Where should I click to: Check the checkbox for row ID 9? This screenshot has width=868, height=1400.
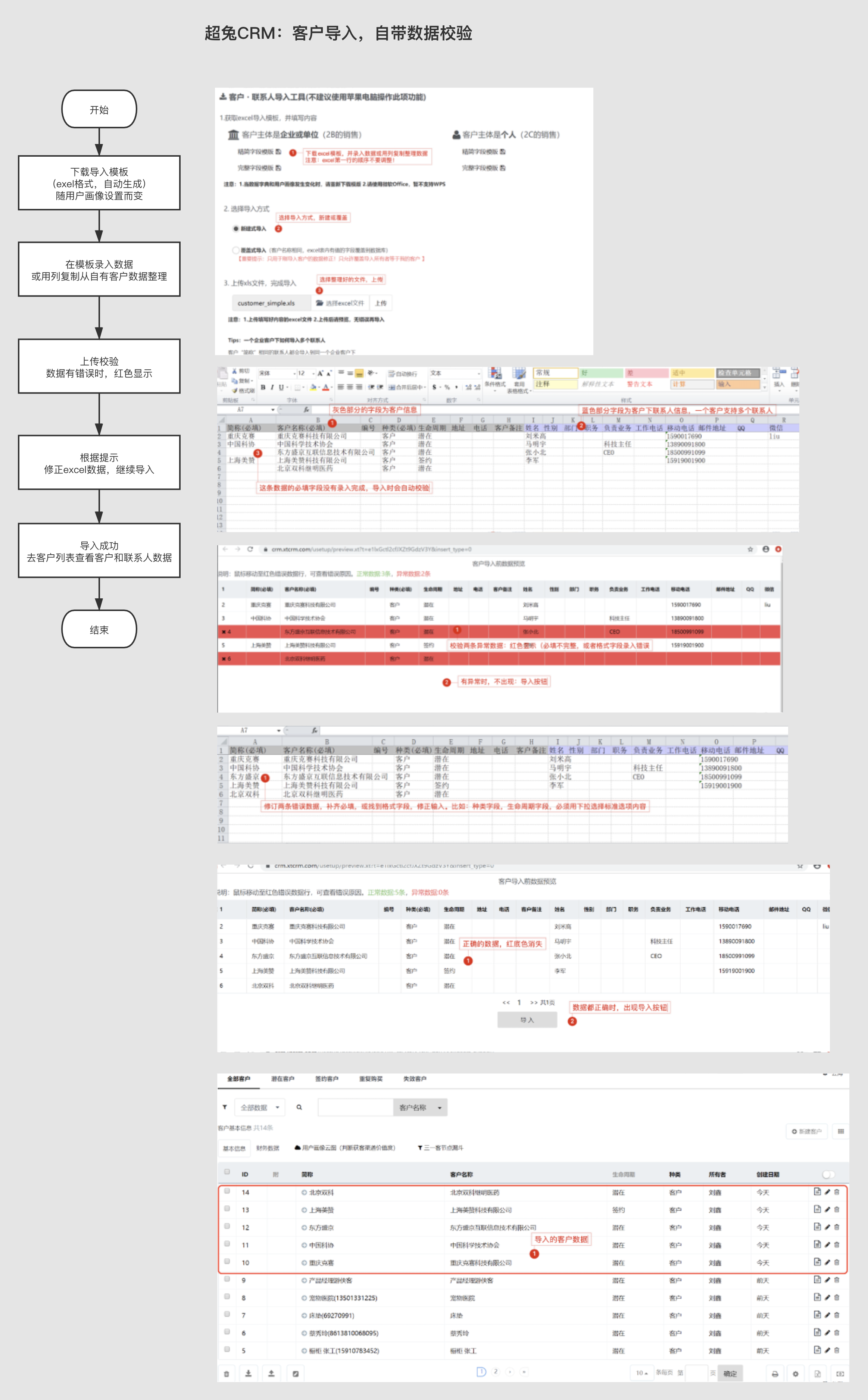pyautogui.click(x=227, y=1279)
